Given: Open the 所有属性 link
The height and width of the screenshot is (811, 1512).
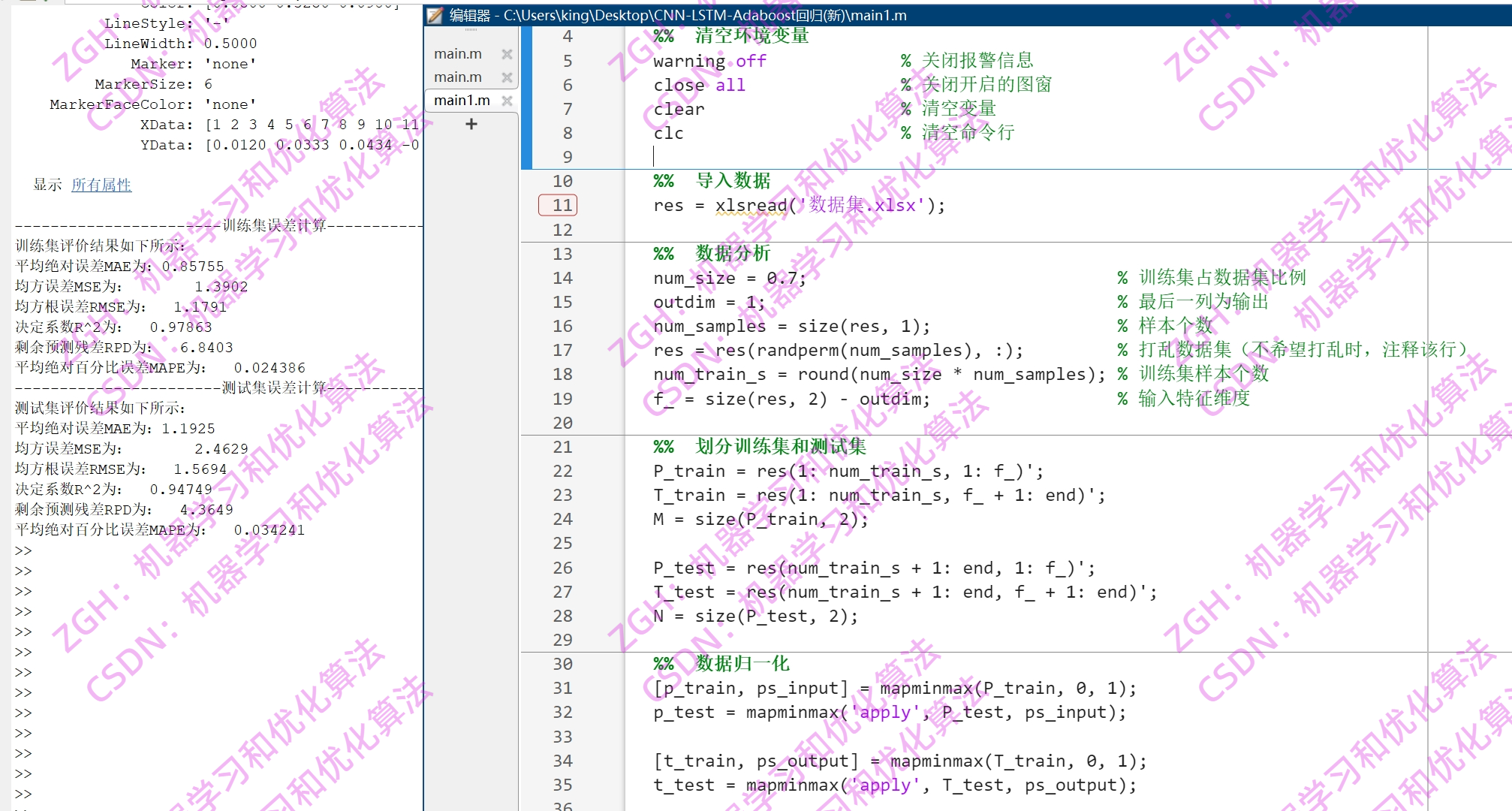Looking at the screenshot, I should click(101, 185).
